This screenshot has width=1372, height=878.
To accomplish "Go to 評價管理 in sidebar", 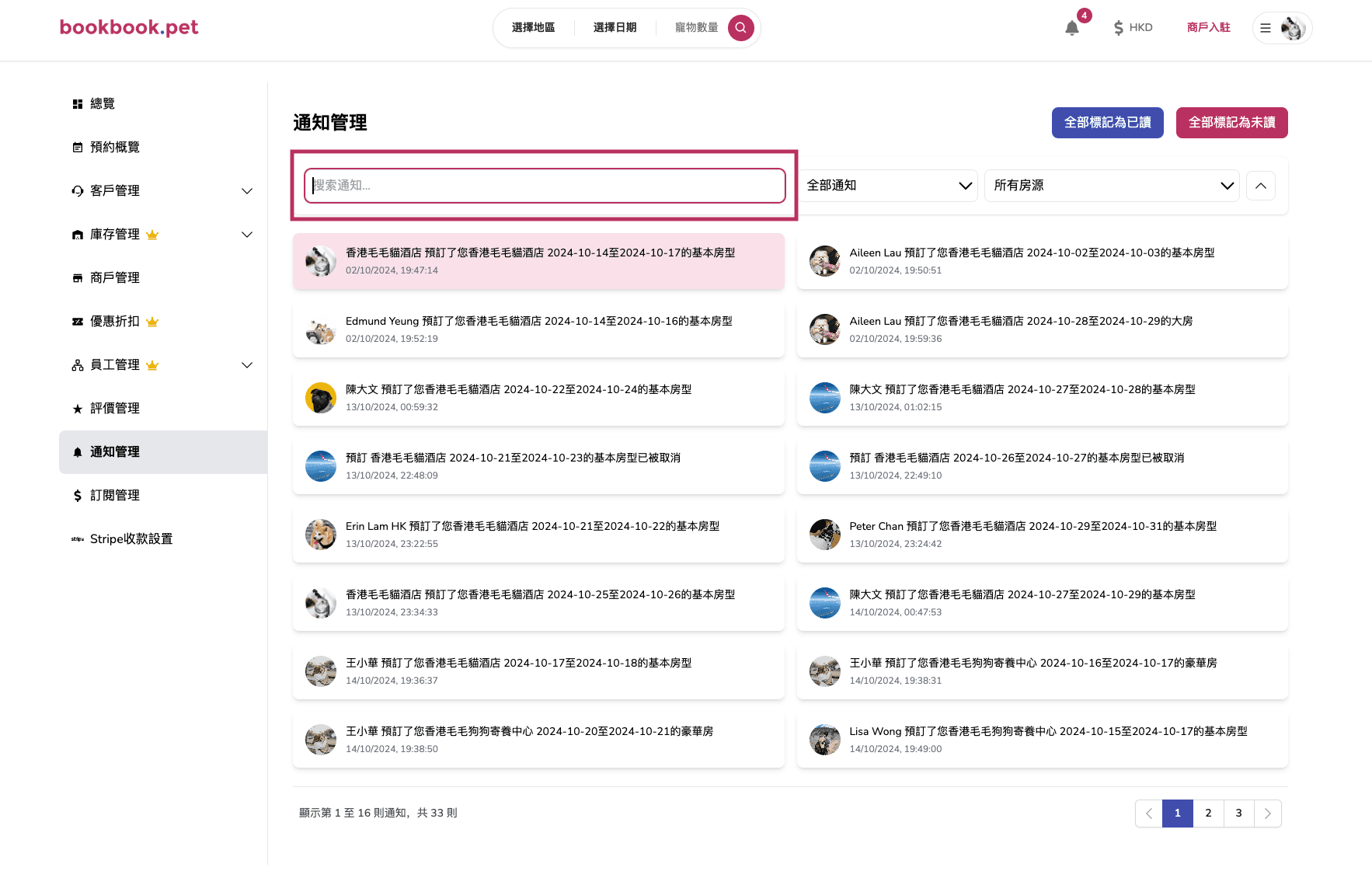I will pos(163,409).
